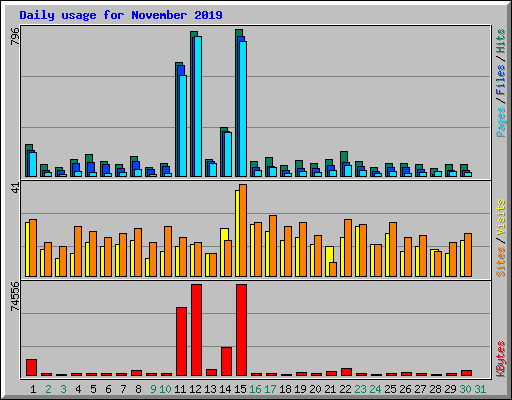Click the cyan Pages bar for day 15
Viewport: 512px width, 400px height.
[x=243, y=109]
